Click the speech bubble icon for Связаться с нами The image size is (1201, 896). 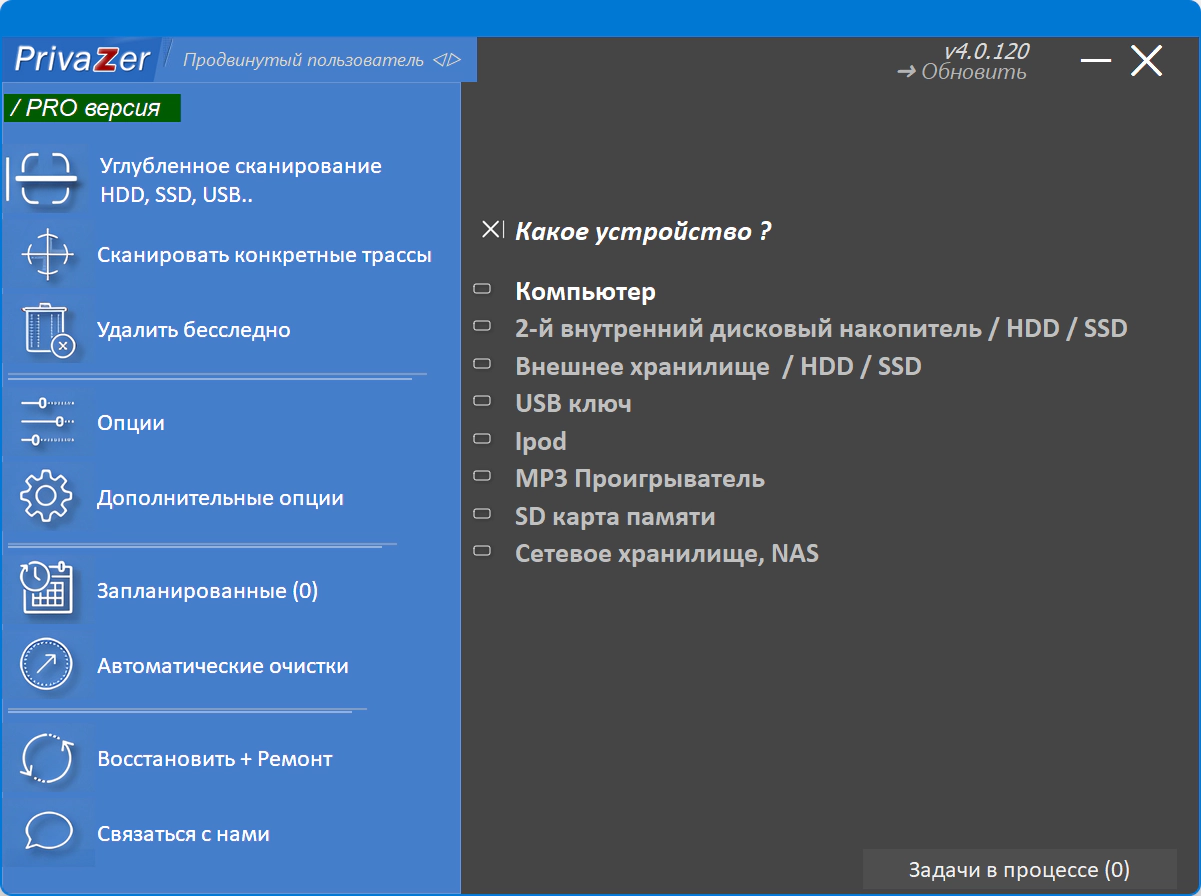(x=47, y=833)
